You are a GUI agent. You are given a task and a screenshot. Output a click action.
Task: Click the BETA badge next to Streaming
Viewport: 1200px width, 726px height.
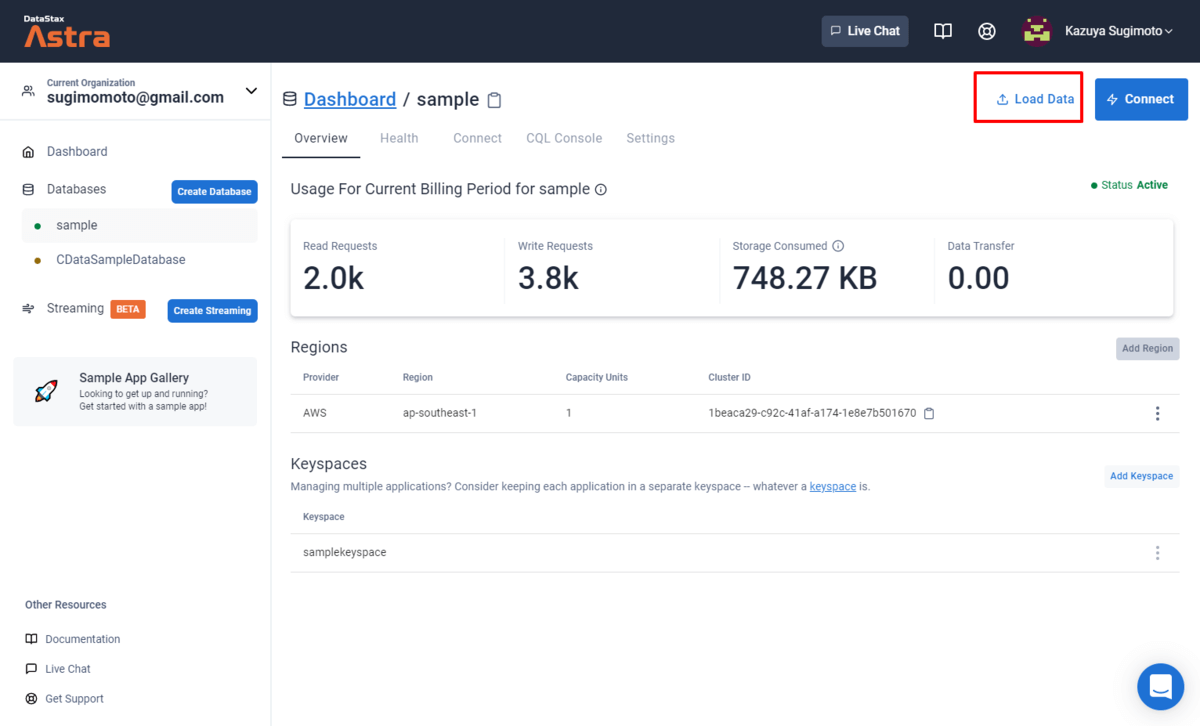[128, 309]
